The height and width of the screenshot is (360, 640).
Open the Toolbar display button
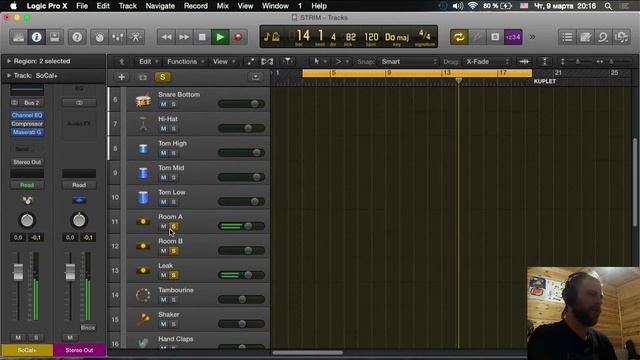pos(54,37)
